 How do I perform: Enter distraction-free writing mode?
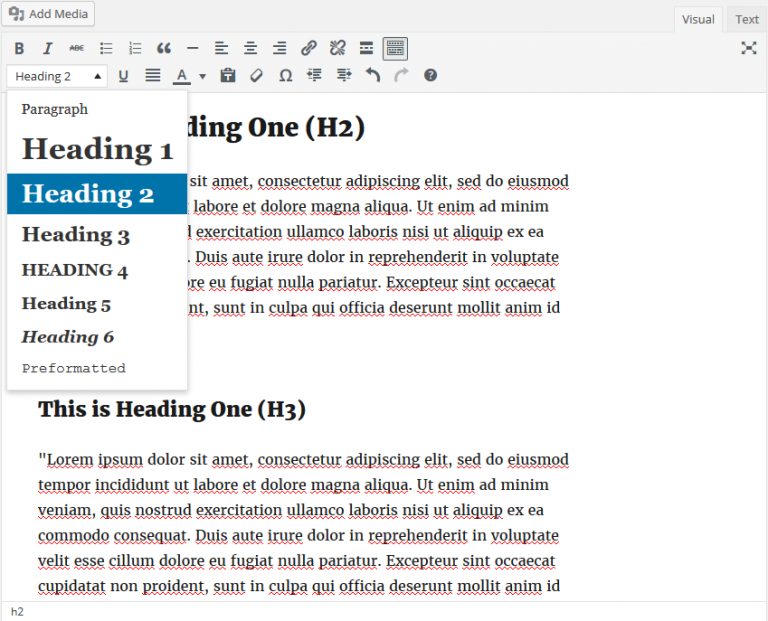748,48
